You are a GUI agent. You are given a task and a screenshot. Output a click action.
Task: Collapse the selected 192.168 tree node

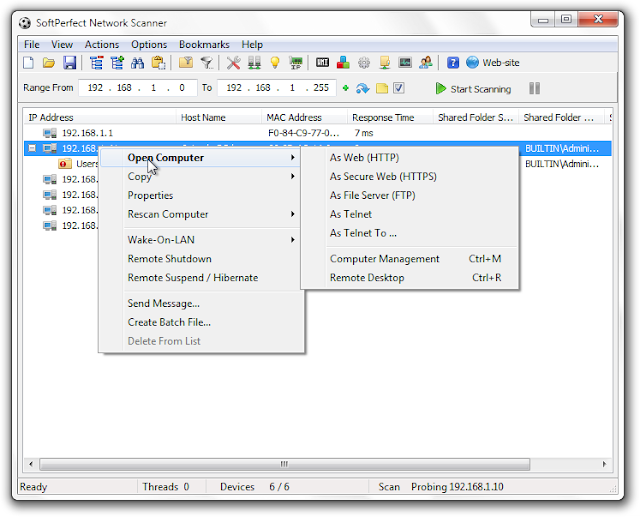click(x=32, y=148)
